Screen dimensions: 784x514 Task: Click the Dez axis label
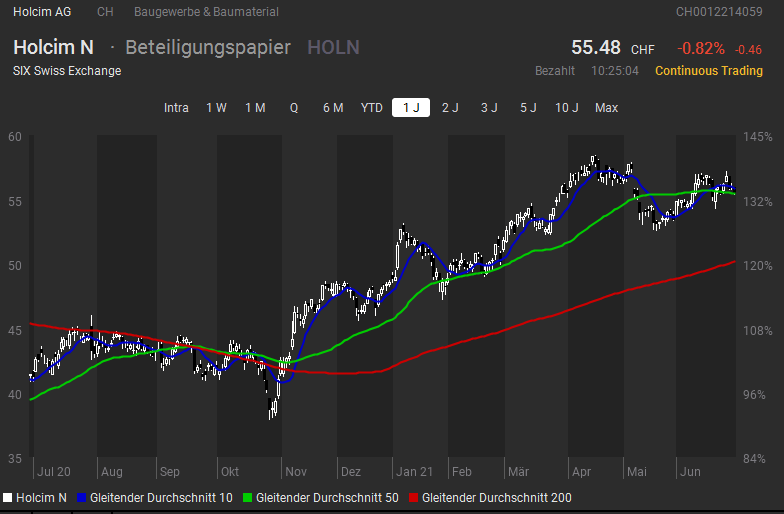[x=350, y=472]
